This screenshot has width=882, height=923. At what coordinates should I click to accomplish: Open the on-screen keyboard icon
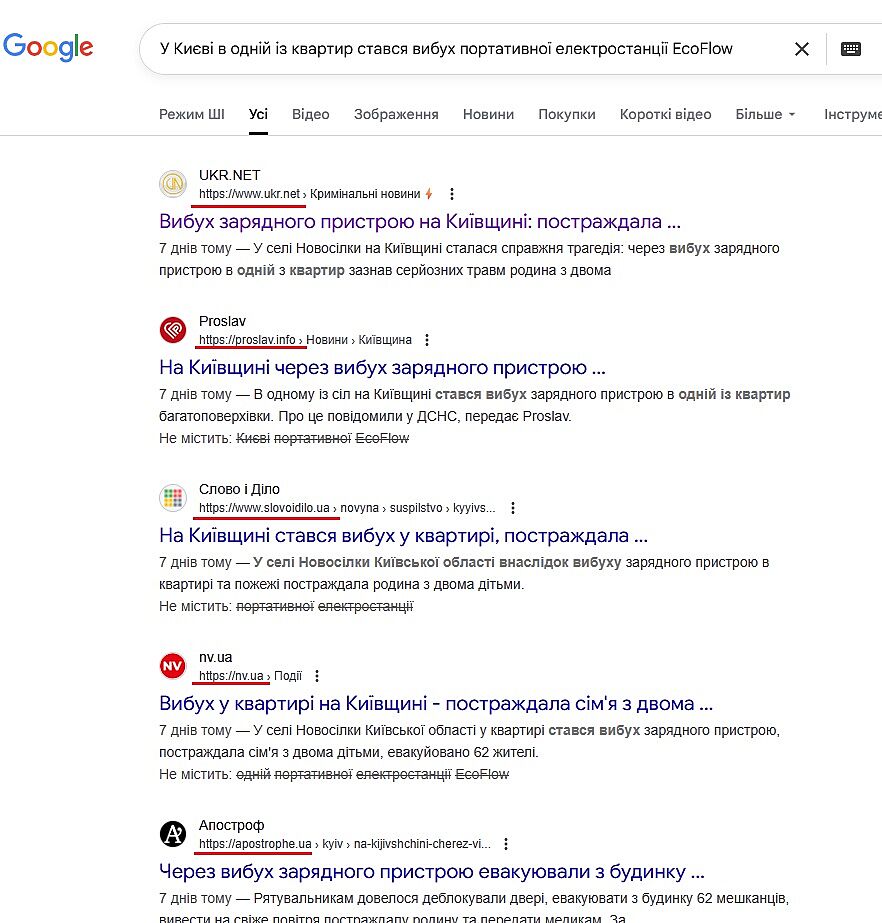[x=851, y=49]
